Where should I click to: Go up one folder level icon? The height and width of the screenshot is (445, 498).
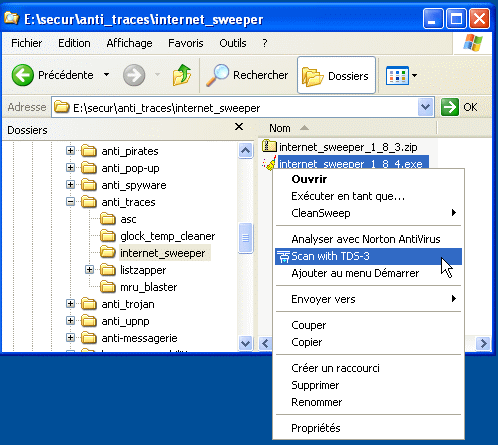(x=182, y=75)
